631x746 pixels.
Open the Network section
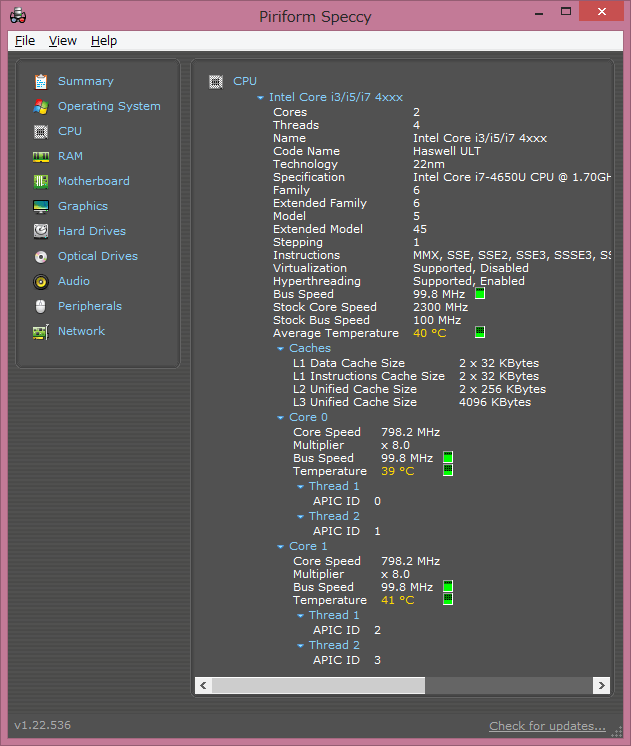[81, 331]
